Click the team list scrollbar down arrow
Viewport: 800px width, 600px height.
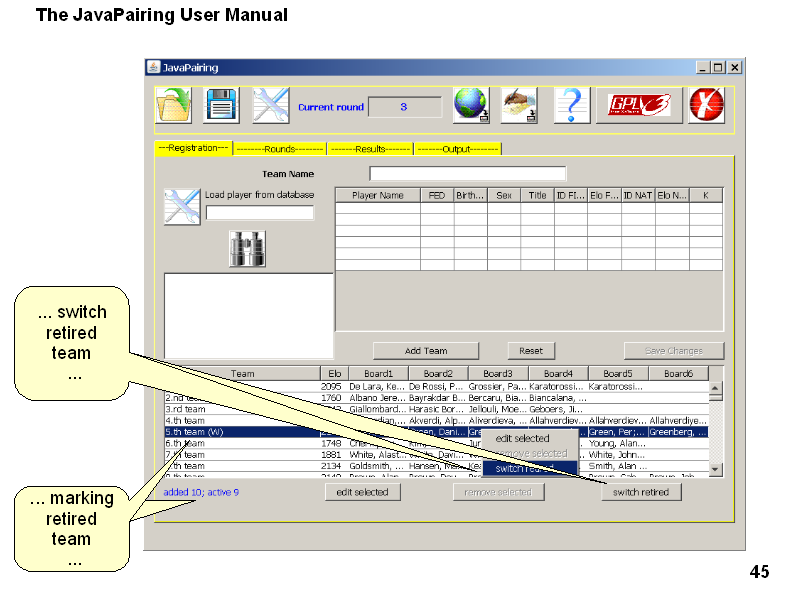coord(715,468)
